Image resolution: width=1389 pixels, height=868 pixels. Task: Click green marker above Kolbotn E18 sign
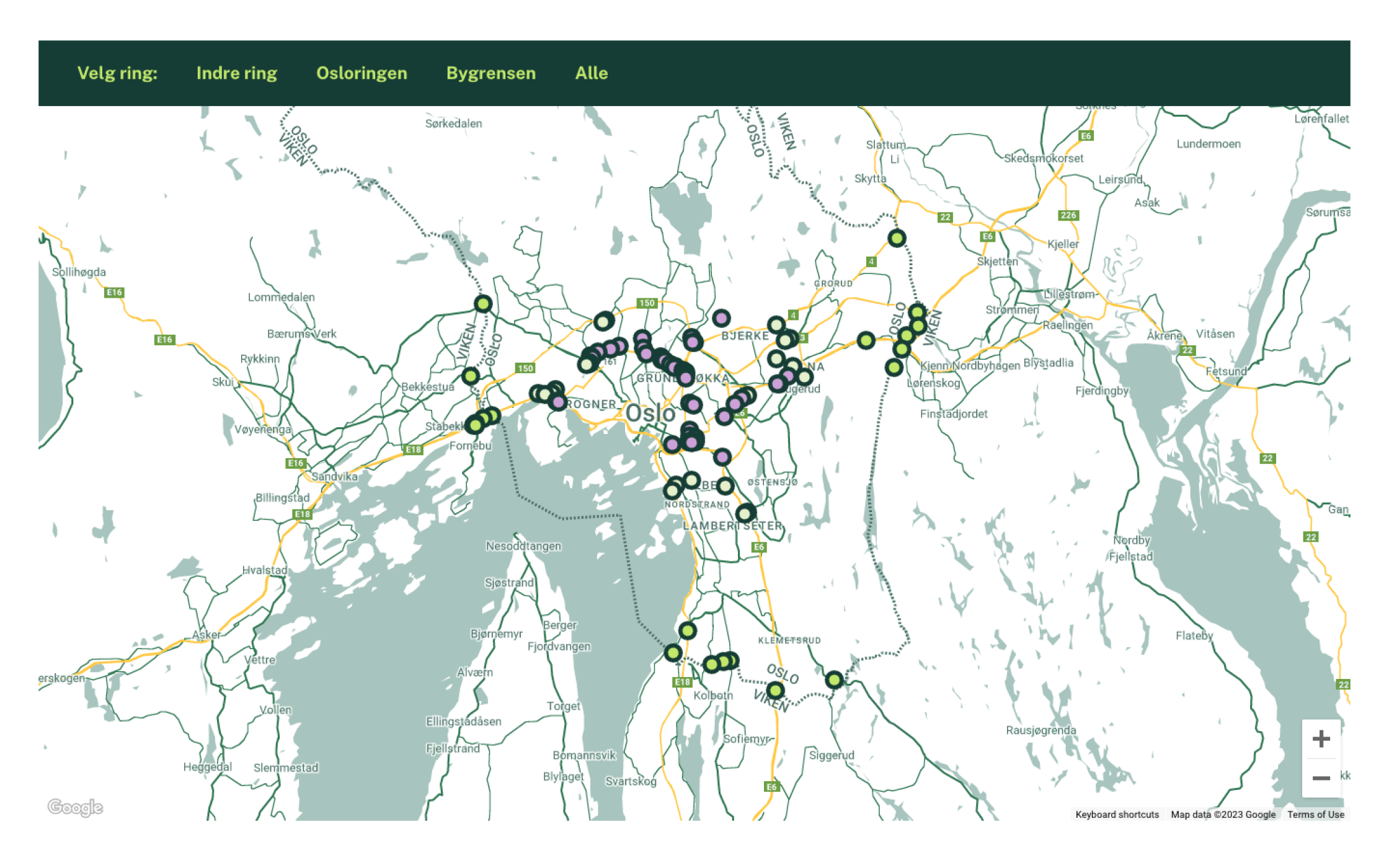pos(673,652)
